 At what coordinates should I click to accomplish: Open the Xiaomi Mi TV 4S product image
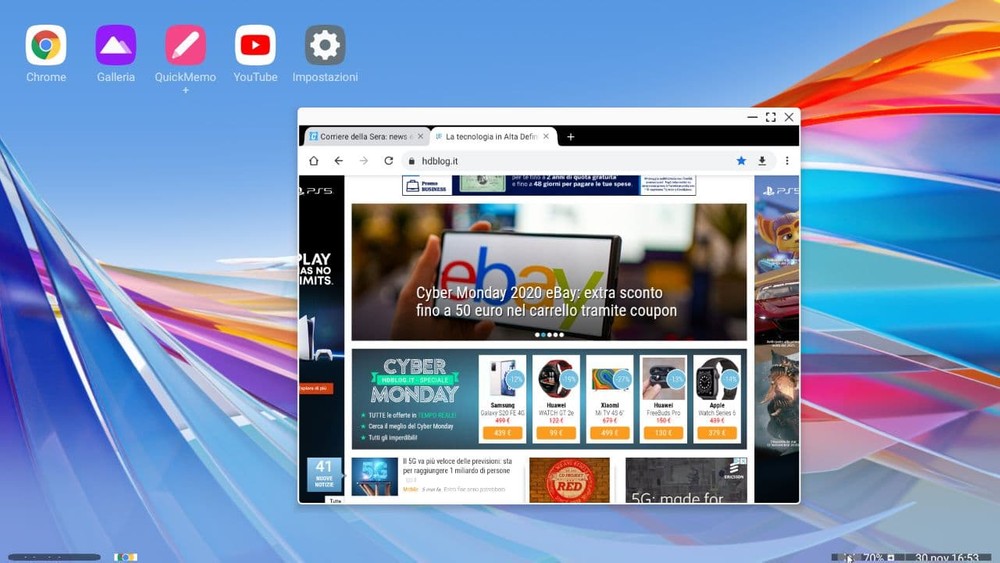610,379
